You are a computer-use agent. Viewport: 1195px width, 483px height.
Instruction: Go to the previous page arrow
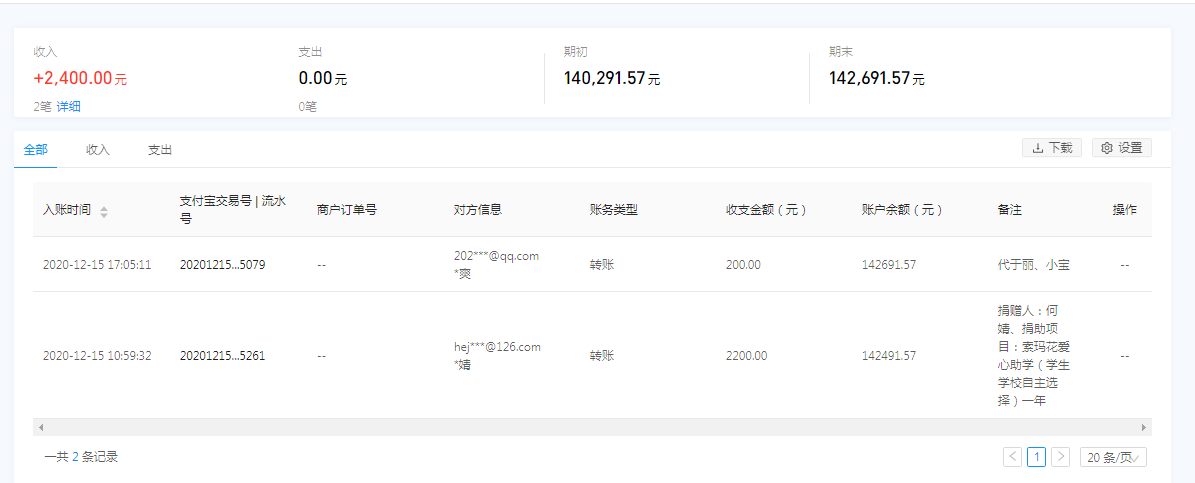pos(1013,457)
